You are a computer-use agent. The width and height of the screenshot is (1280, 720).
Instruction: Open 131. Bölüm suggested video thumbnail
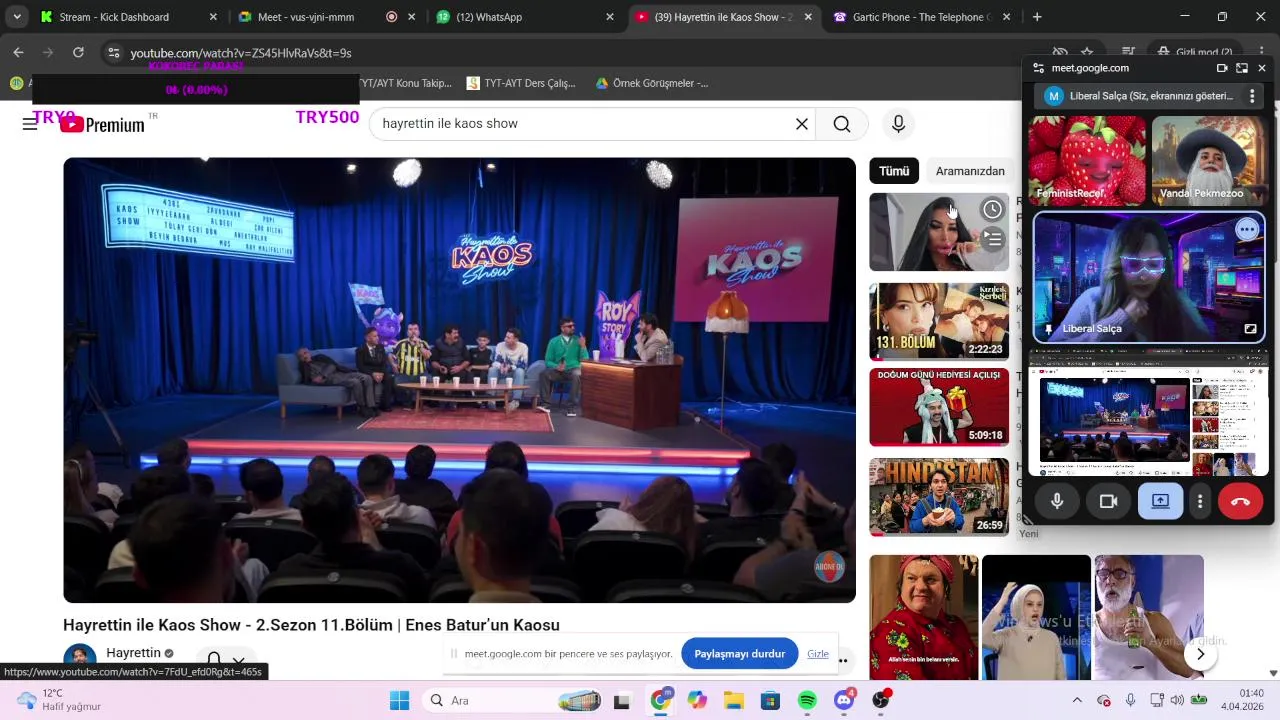tap(939, 321)
